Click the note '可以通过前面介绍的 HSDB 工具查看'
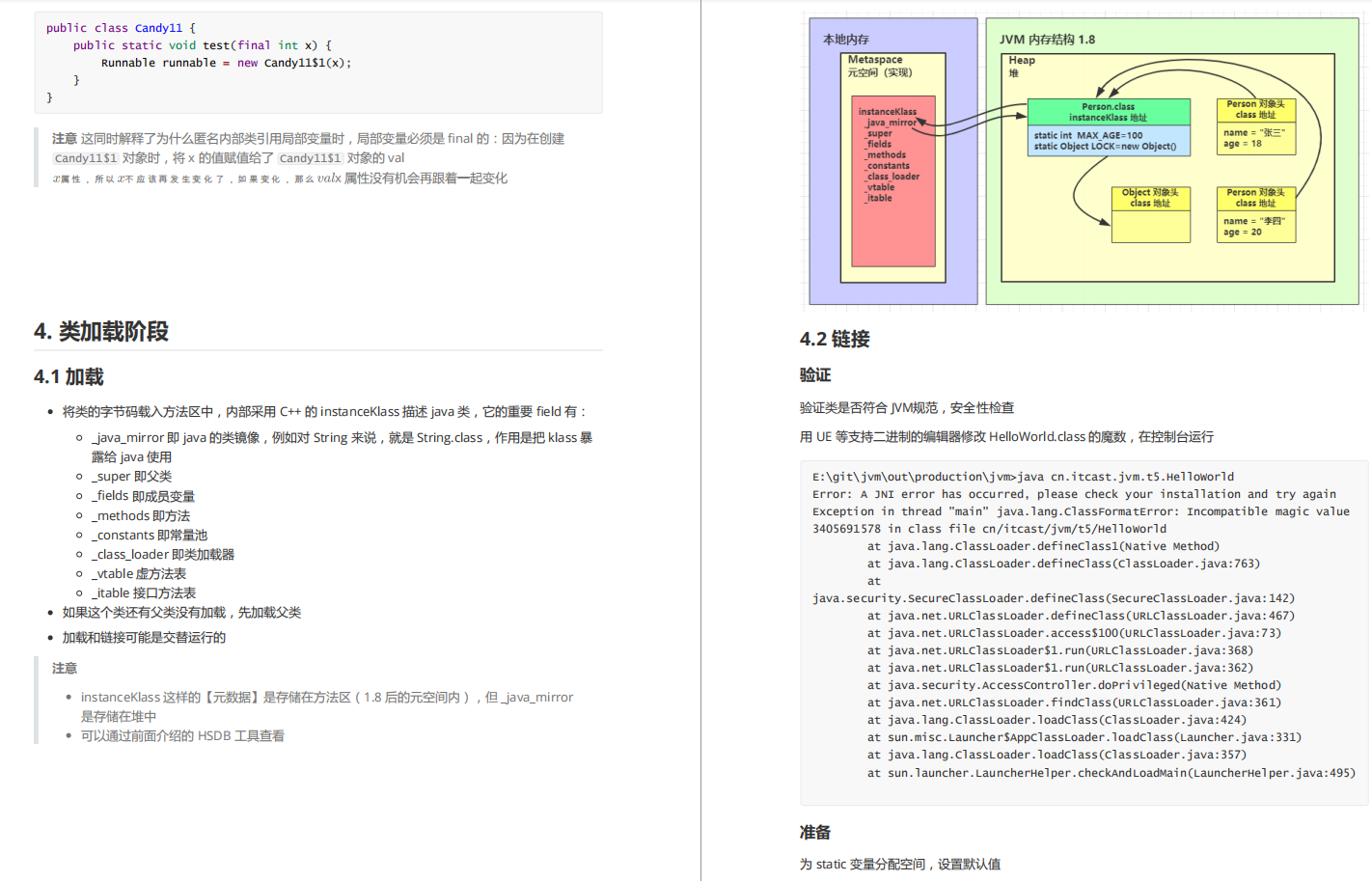1372x881 pixels. click(182, 736)
